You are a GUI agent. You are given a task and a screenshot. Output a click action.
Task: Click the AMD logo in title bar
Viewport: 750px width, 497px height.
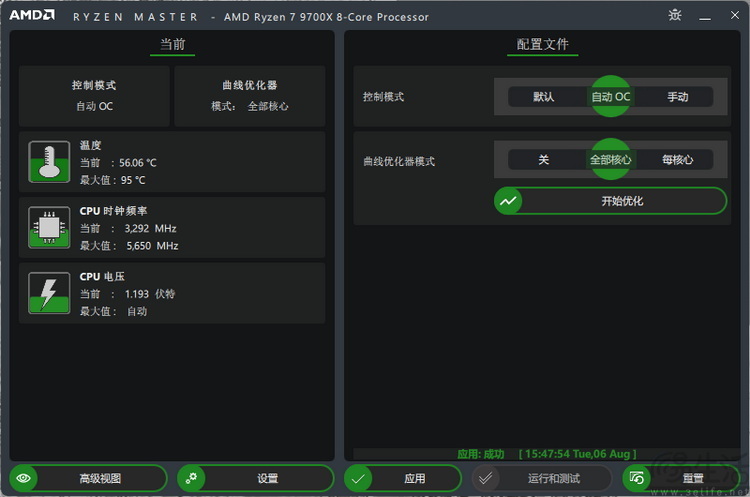pos(32,15)
